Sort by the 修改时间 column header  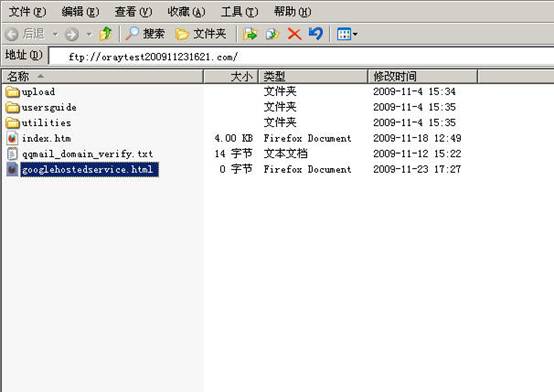[x=423, y=76]
